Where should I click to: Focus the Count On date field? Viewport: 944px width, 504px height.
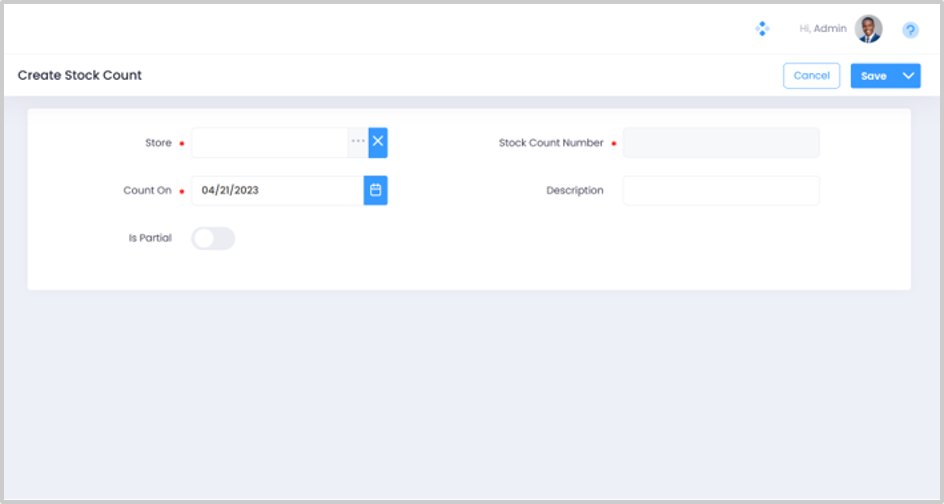click(x=276, y=190)
